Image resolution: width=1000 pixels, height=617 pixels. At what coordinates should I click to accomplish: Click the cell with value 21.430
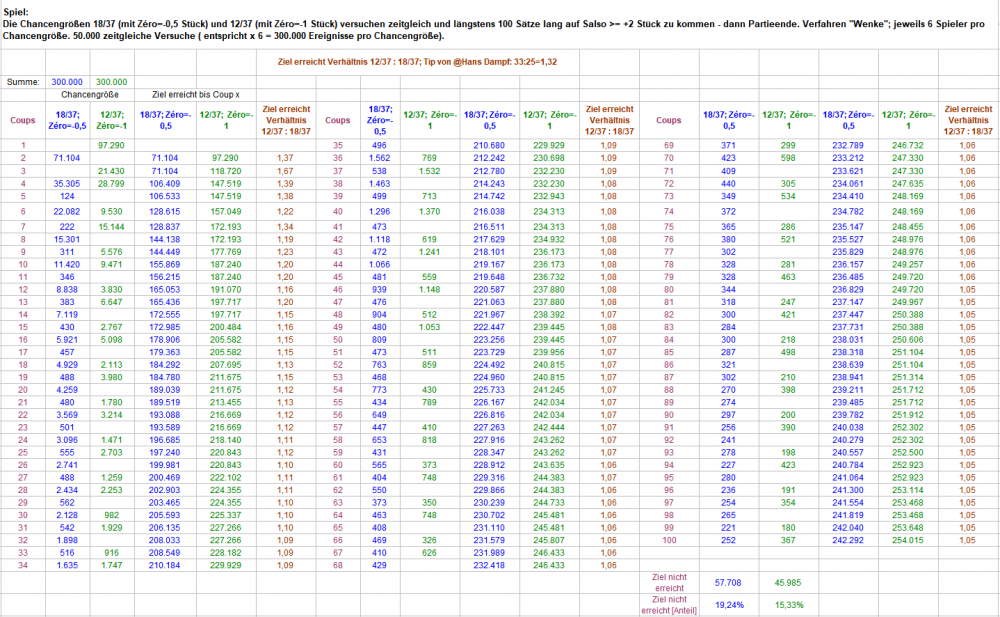(112, 171)
